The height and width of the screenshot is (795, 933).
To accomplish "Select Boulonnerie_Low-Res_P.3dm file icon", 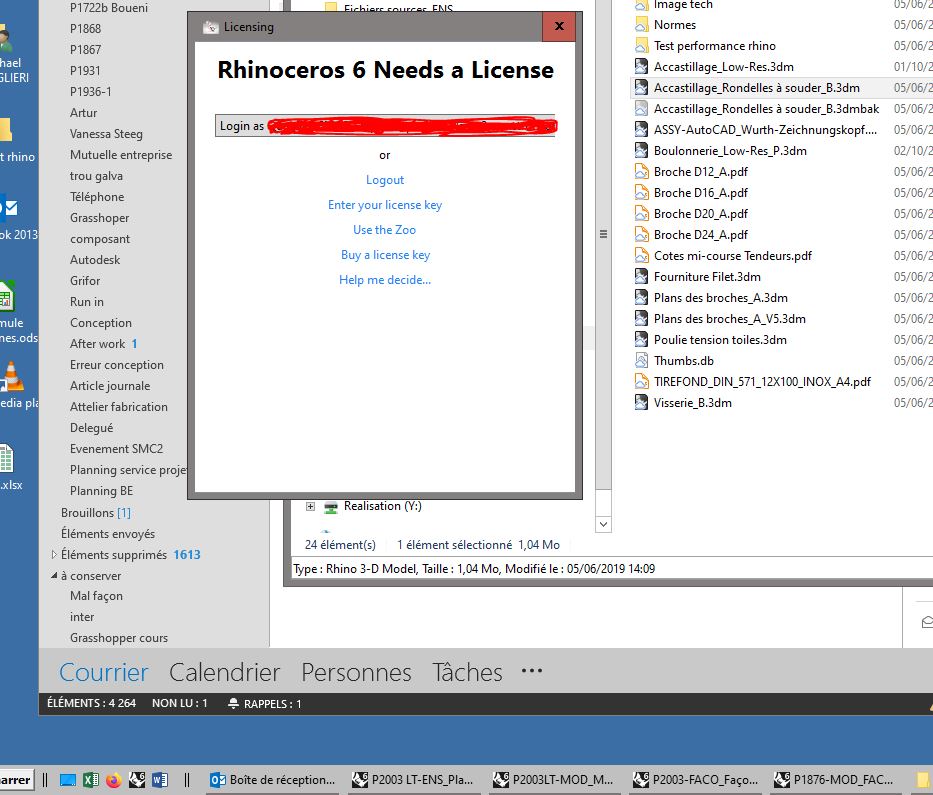I will tap(641, 151).
